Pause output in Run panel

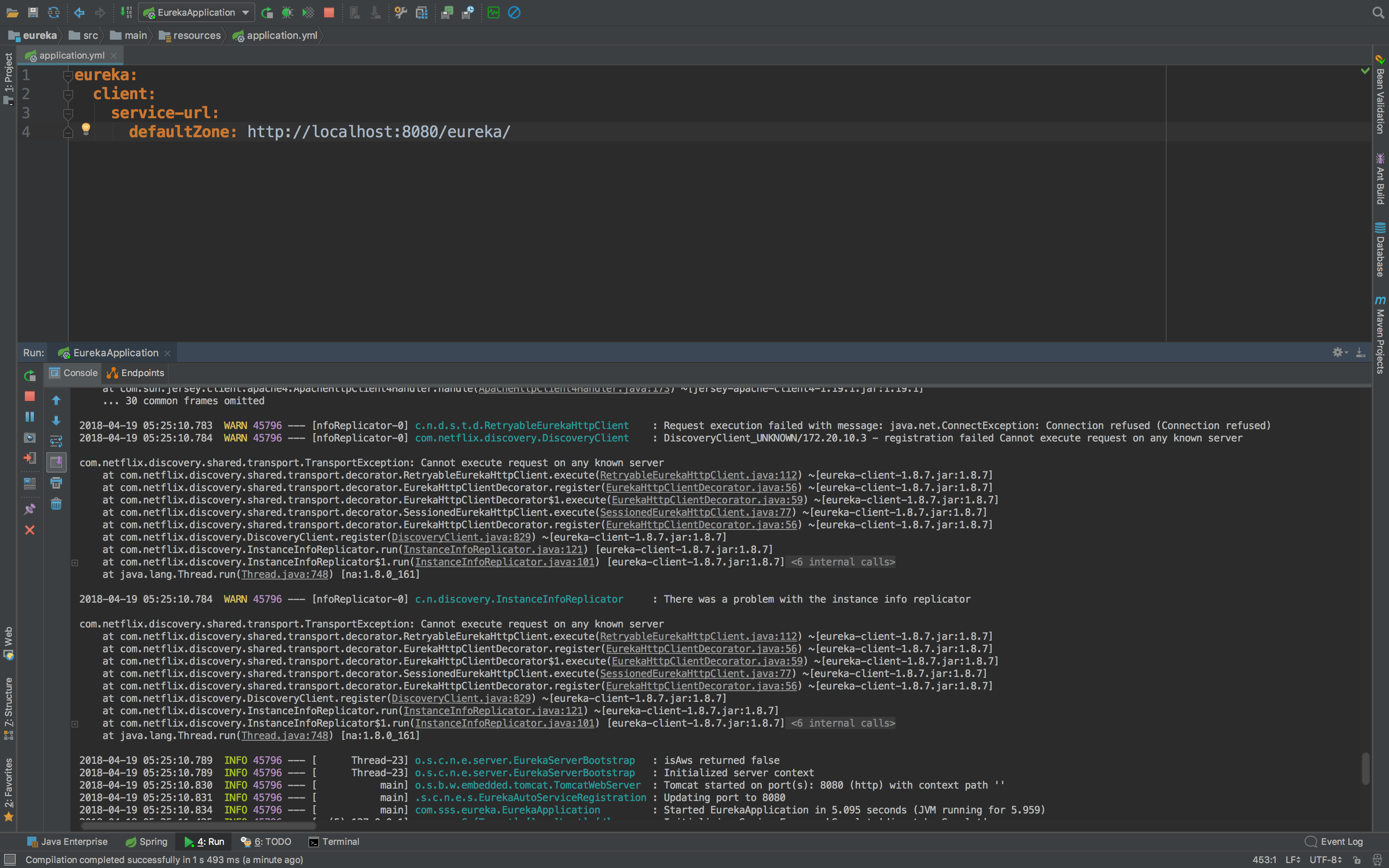coord(30,417)
